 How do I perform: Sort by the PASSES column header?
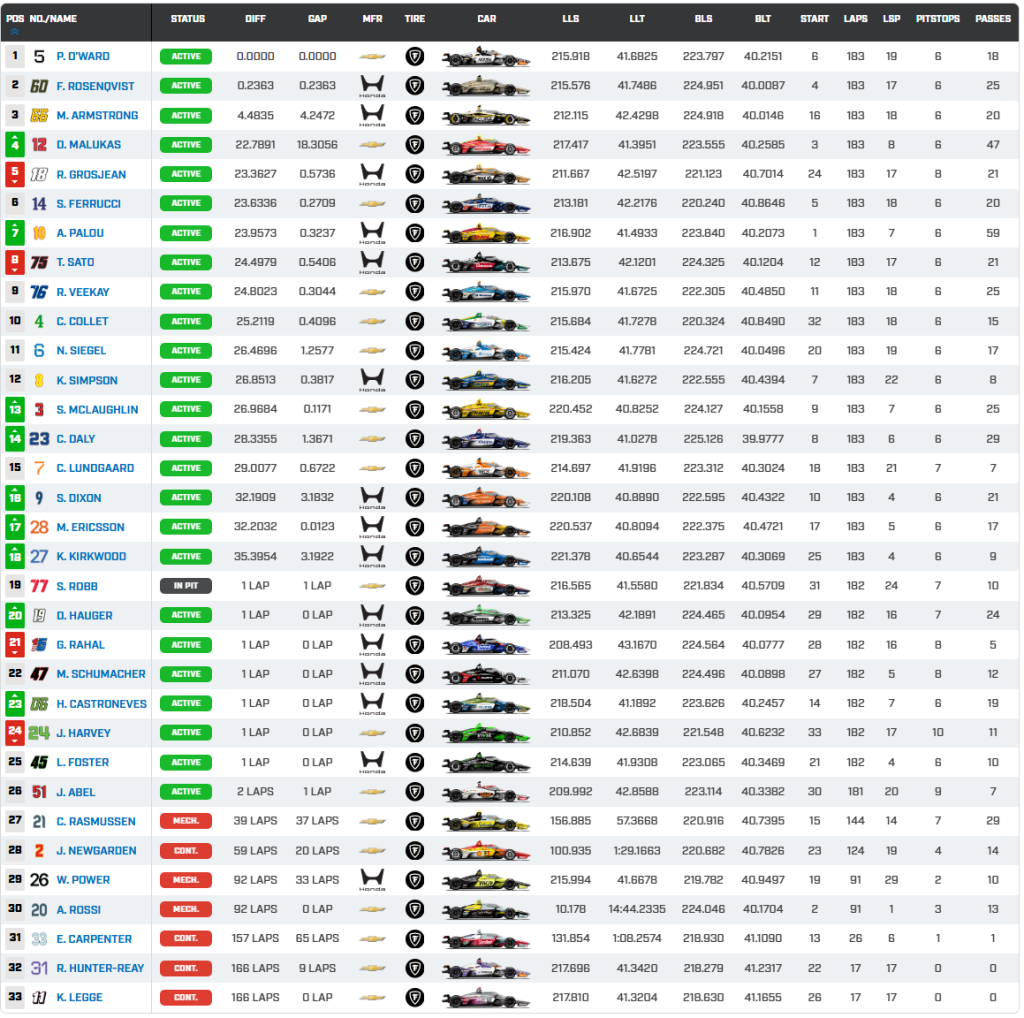pos(993,19)
